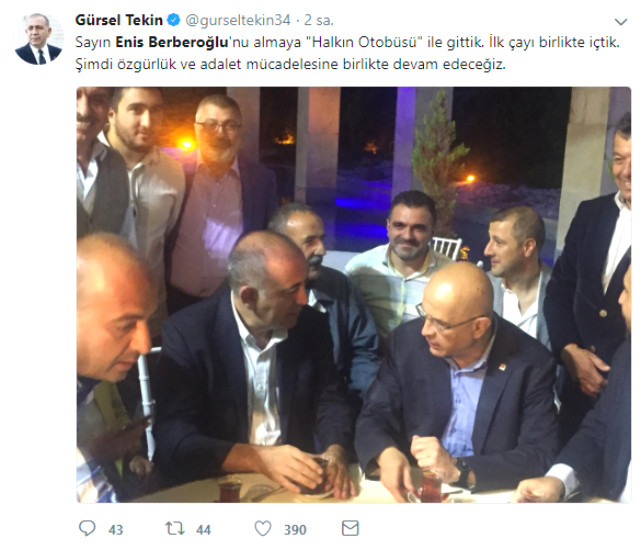The width and height of the screenshot is (640, 549).
Task: View the 43 replies count
Action: click(x=116, y=530)
